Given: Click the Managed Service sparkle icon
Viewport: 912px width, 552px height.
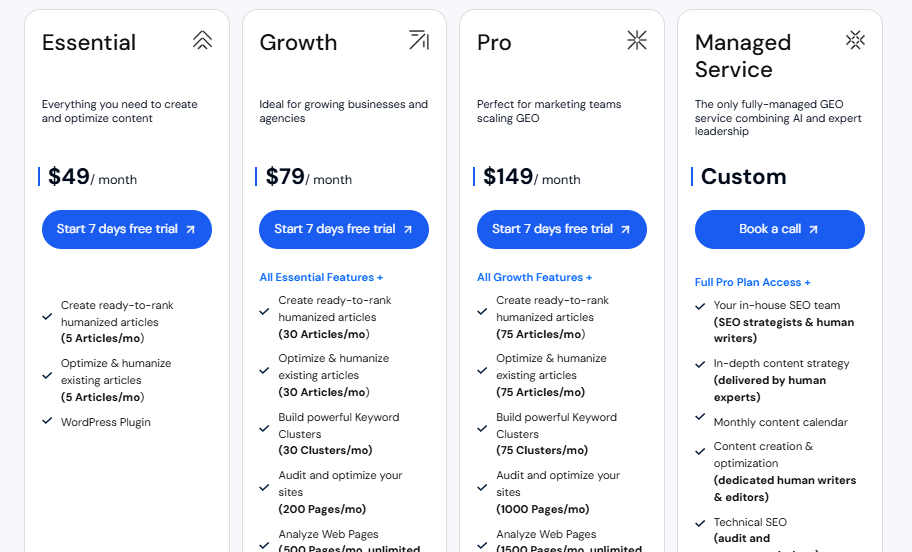Looking at the screenshot, I should 855,40.
